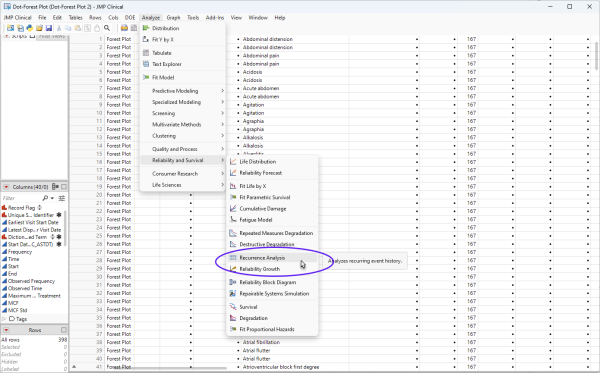Click the Python script toolbar icon
Image resolution: width=600 pixels, height=373 pixels.
29,28
